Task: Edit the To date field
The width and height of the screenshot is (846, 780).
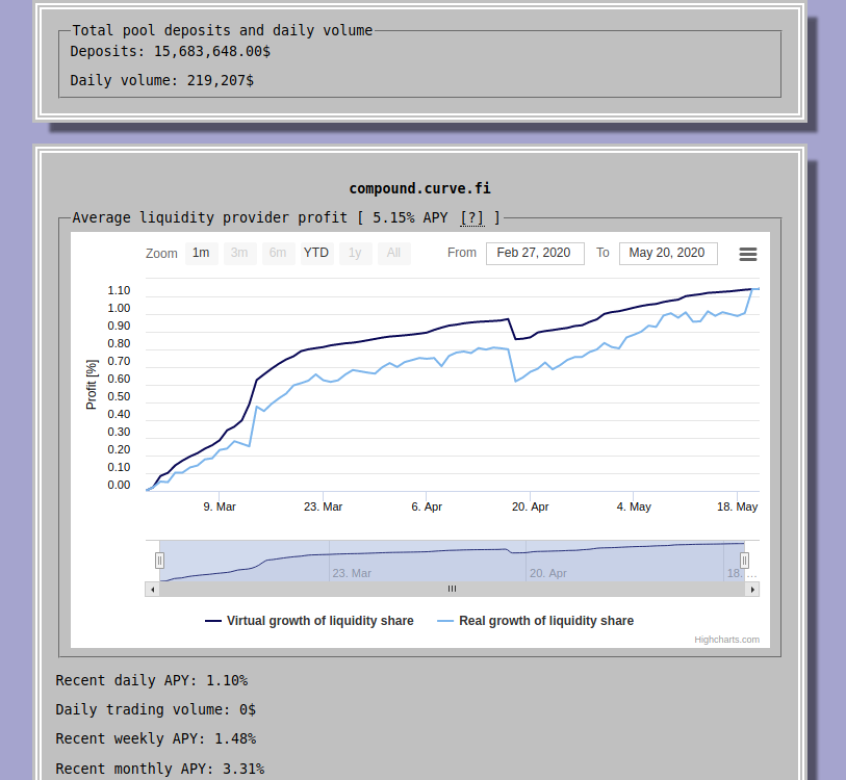Action: pos(668,253)
